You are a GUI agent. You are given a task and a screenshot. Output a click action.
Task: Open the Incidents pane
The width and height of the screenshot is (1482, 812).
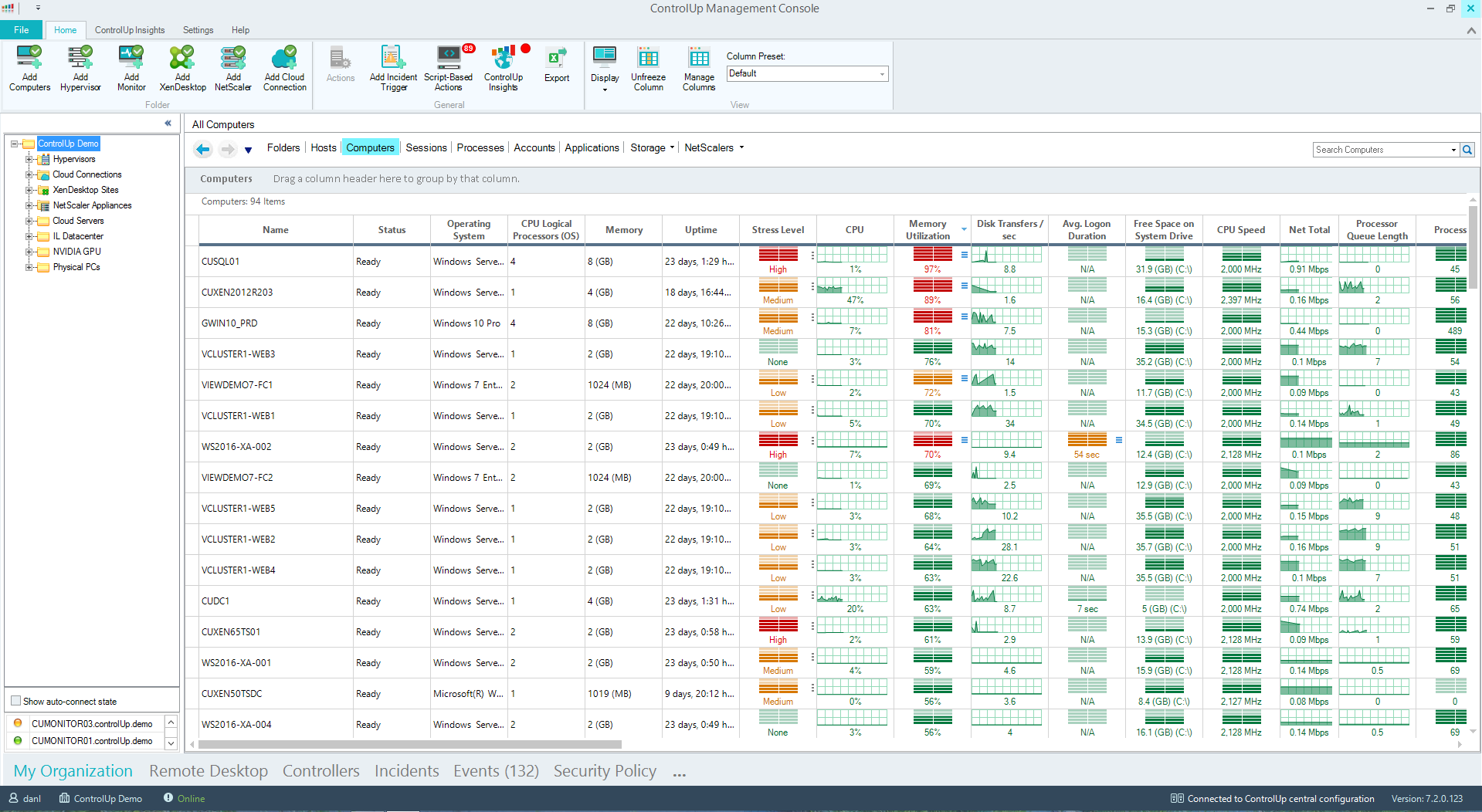coord(407,770)
